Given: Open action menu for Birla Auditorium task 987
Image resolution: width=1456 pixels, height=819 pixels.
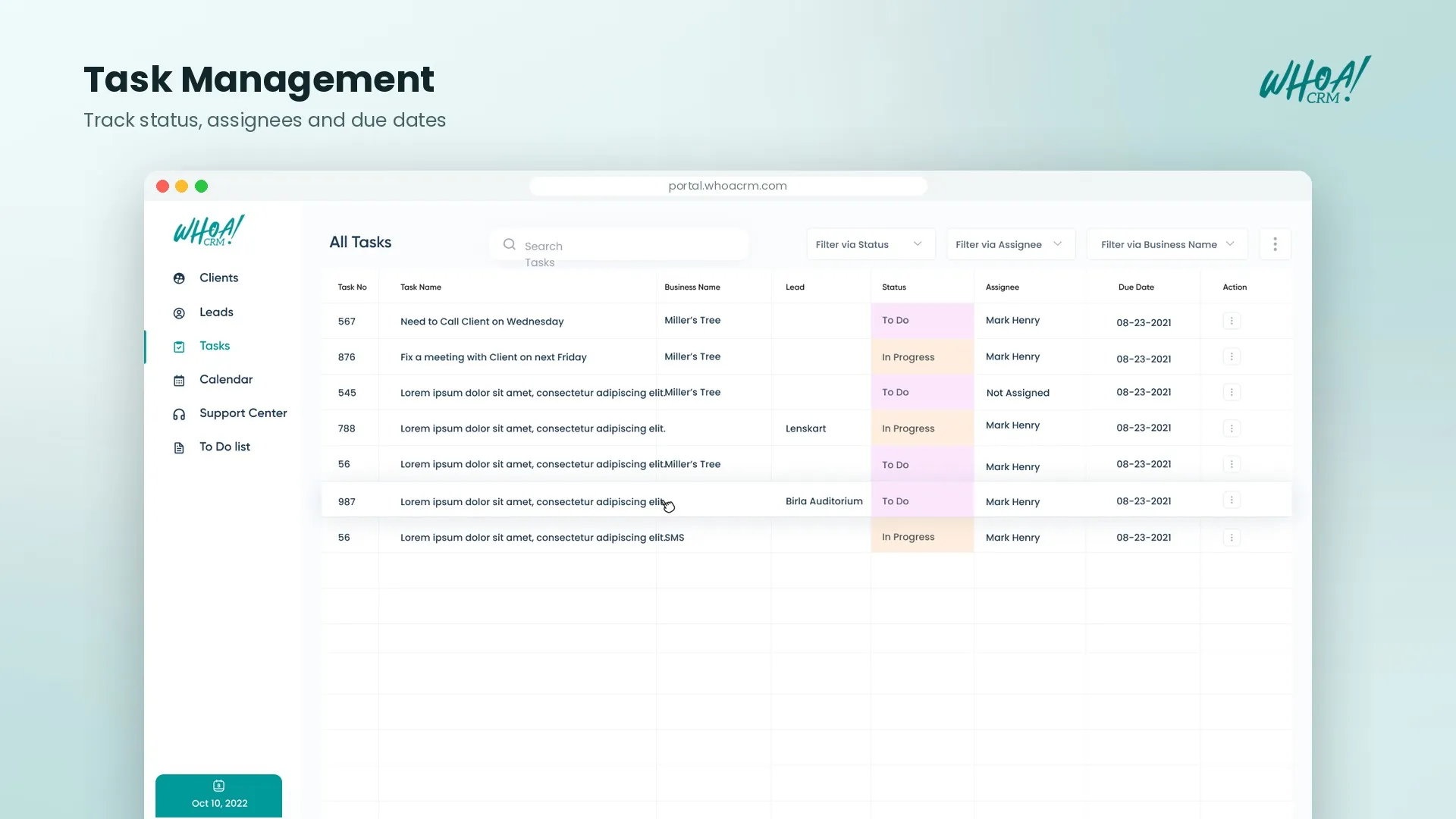Looking at the screenshot, I should tap(1232, 500).
